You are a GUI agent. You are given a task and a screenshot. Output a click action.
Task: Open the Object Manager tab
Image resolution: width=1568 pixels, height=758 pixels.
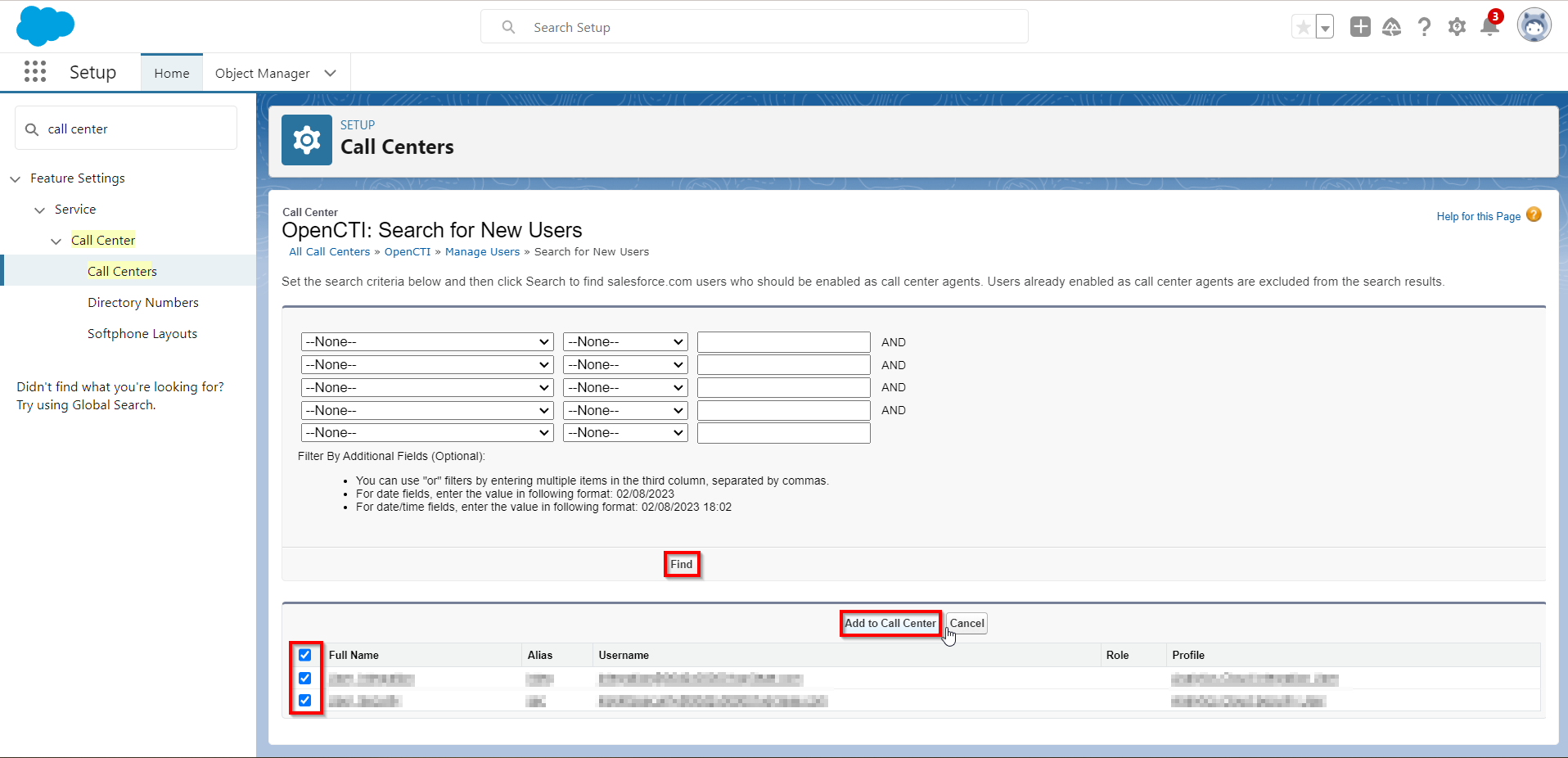[262, 73]
